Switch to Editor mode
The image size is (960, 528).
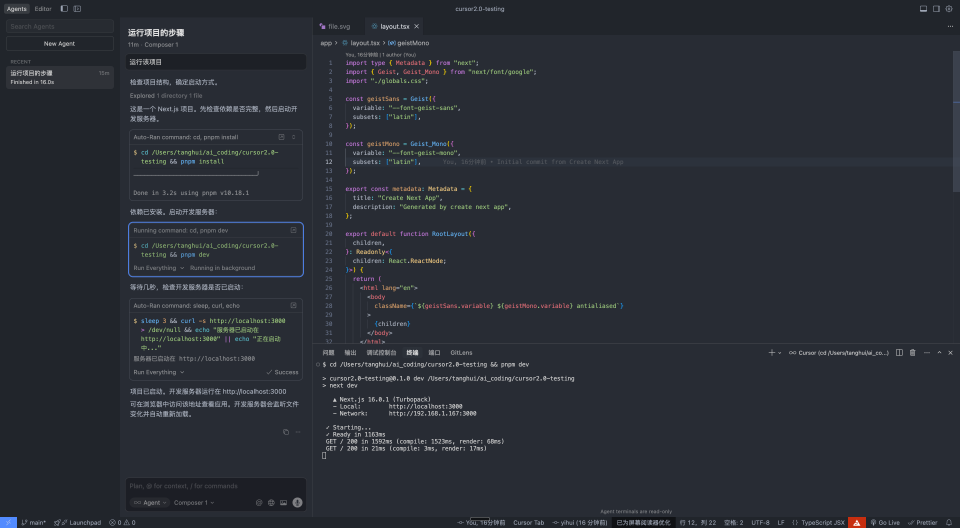(43, 8)
